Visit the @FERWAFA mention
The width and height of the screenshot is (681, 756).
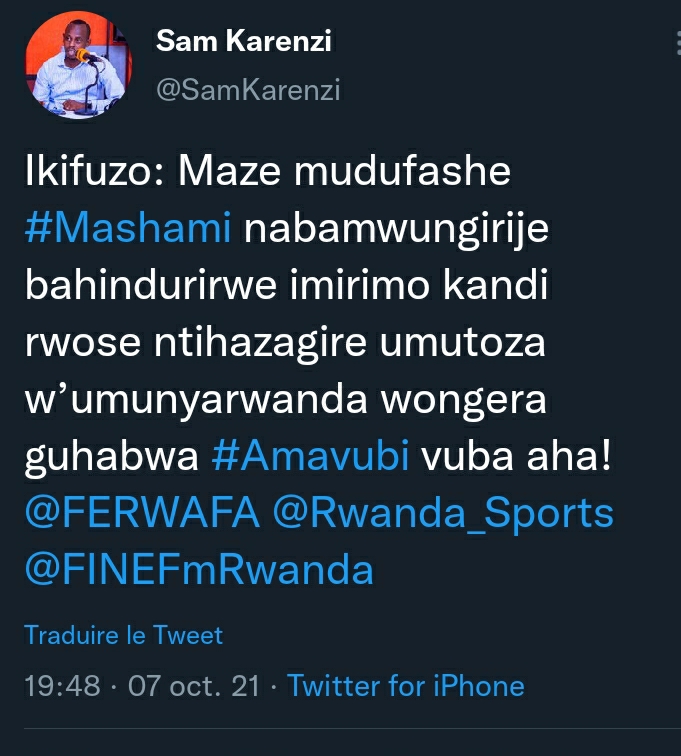[x=142, y=512]
